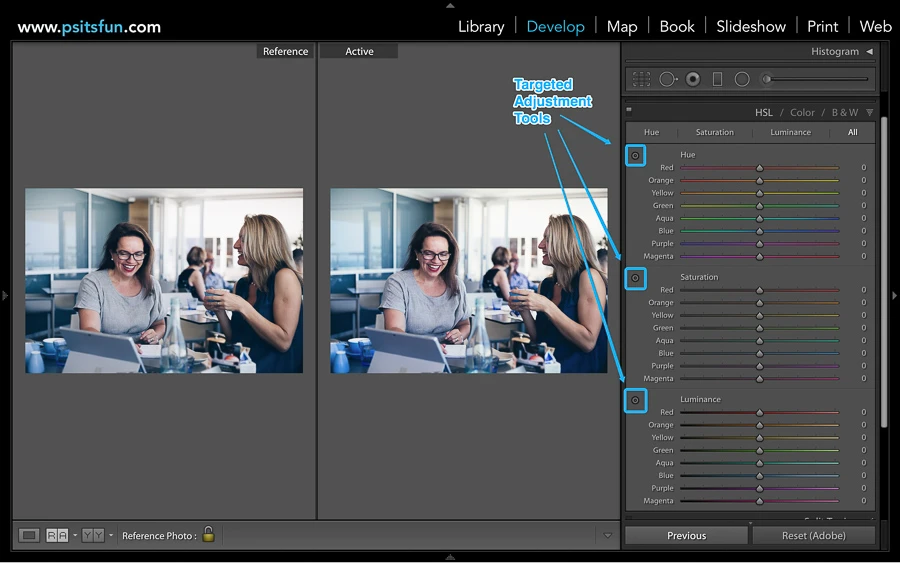Select the All tab in HSL panel
Image resolution: width=900 pixels, height=563 pixels.
tap(852, 132)
